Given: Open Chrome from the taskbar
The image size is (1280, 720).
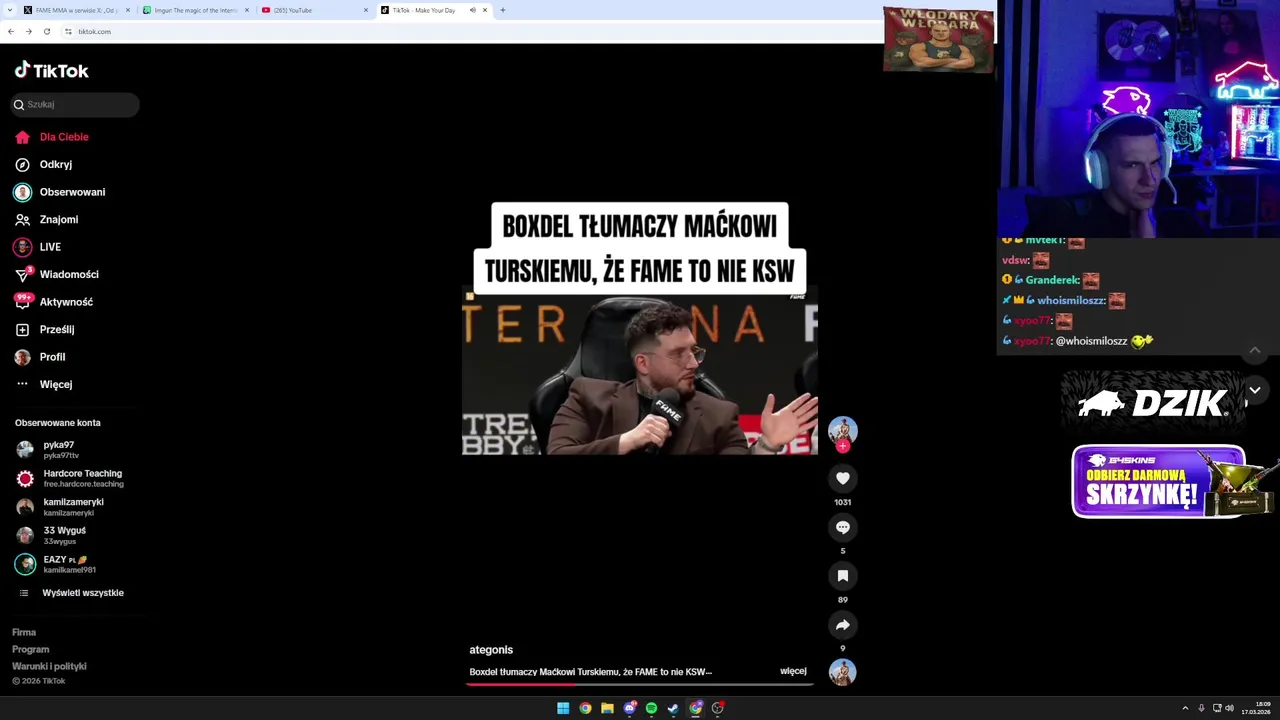Looking at the screenshot, I should pos(585,708).
